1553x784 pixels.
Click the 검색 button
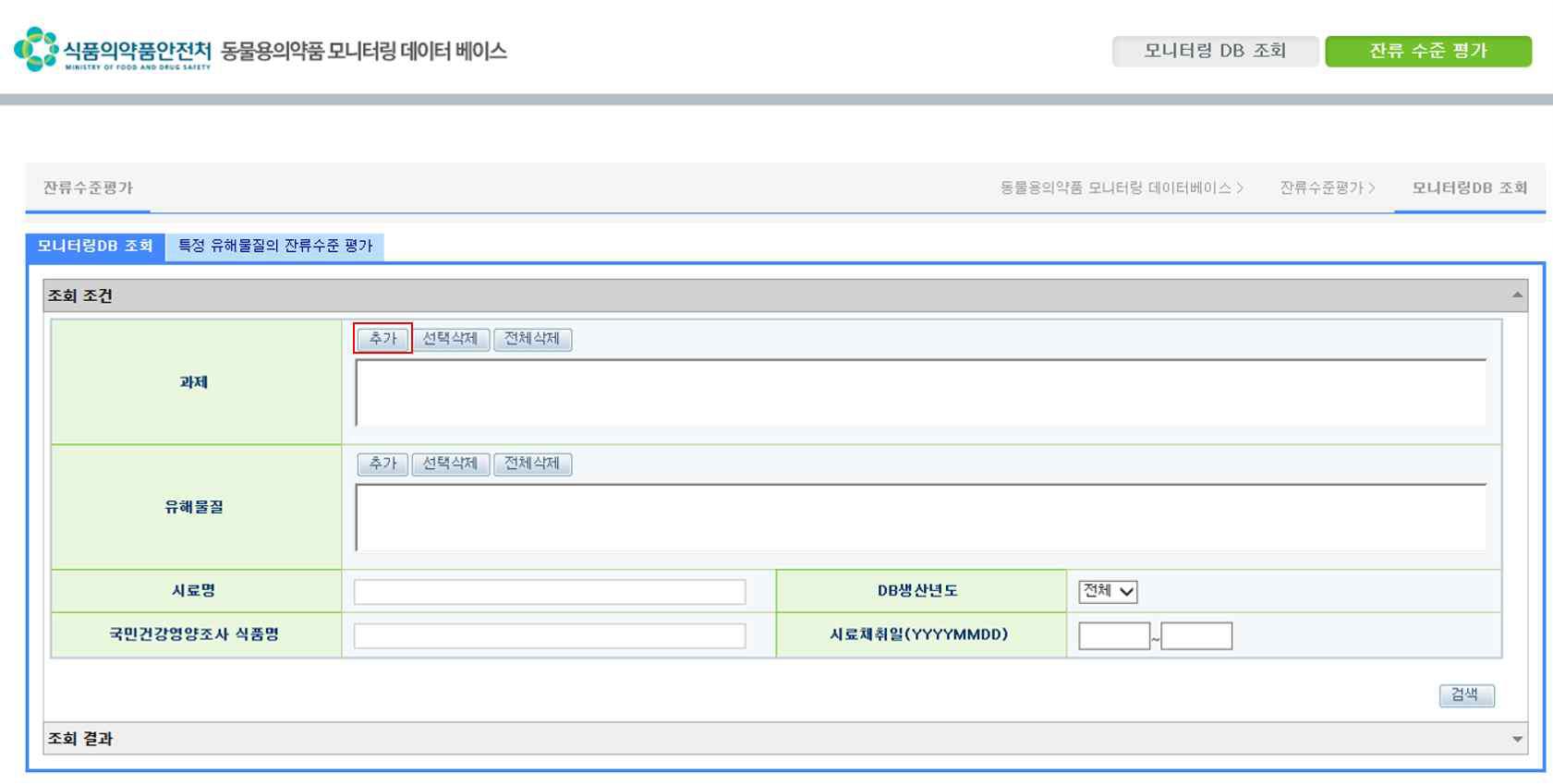point(1466,695)
